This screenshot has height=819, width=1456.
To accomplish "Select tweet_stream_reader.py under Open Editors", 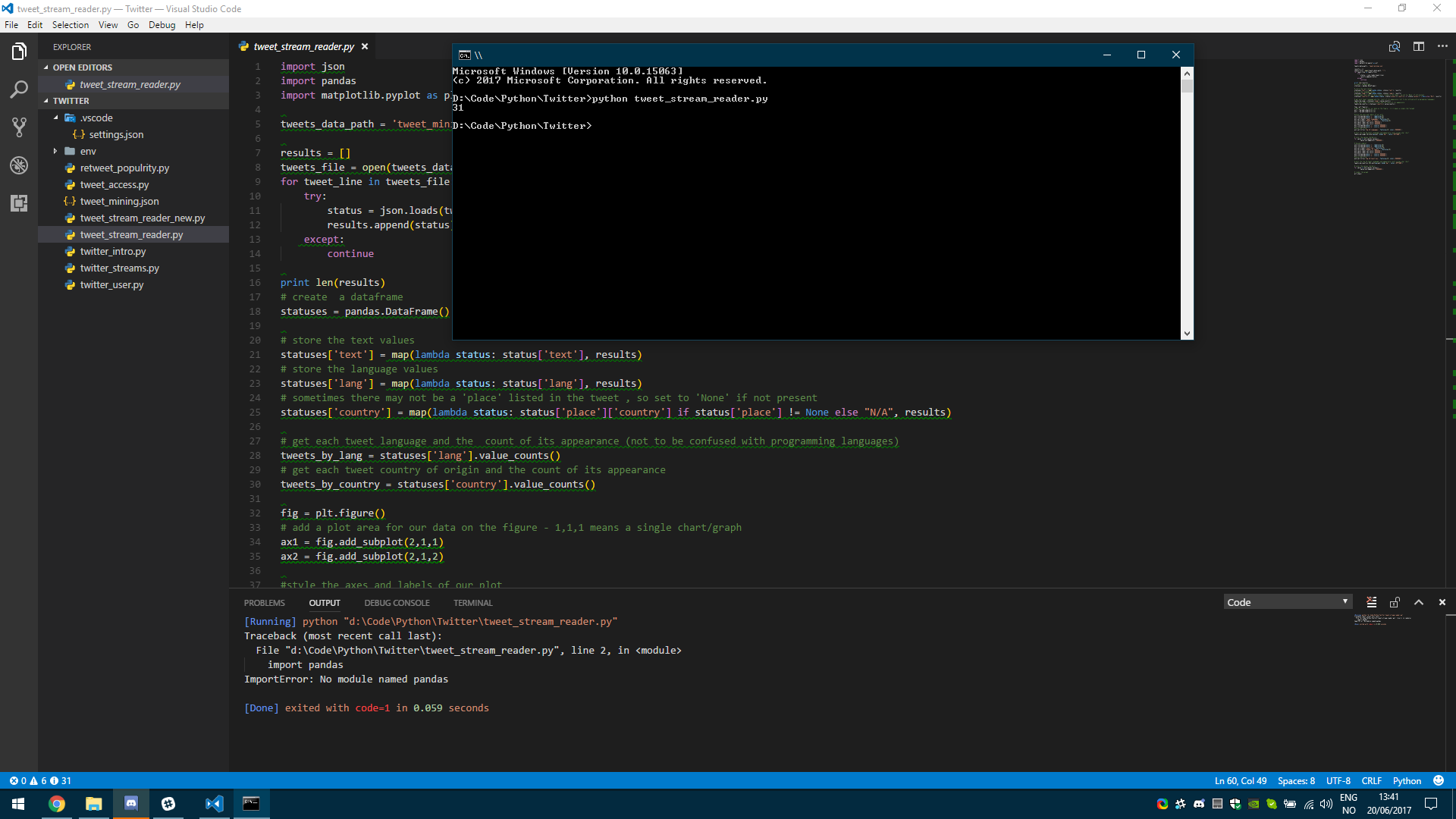I will [x=133, y=84].
